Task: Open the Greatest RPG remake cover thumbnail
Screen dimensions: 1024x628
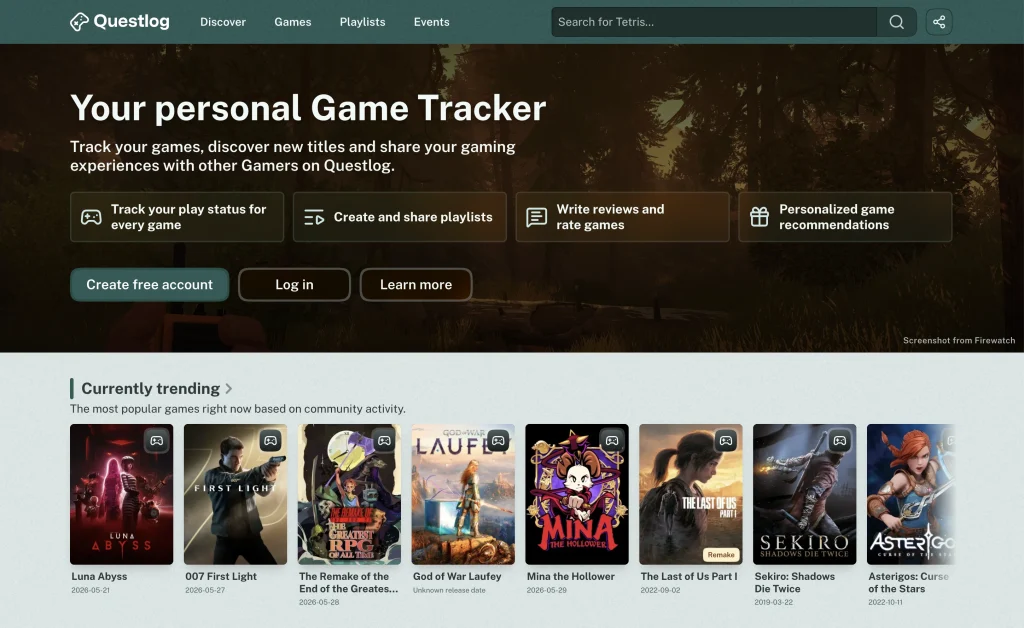Action: [x=349, y=494]
